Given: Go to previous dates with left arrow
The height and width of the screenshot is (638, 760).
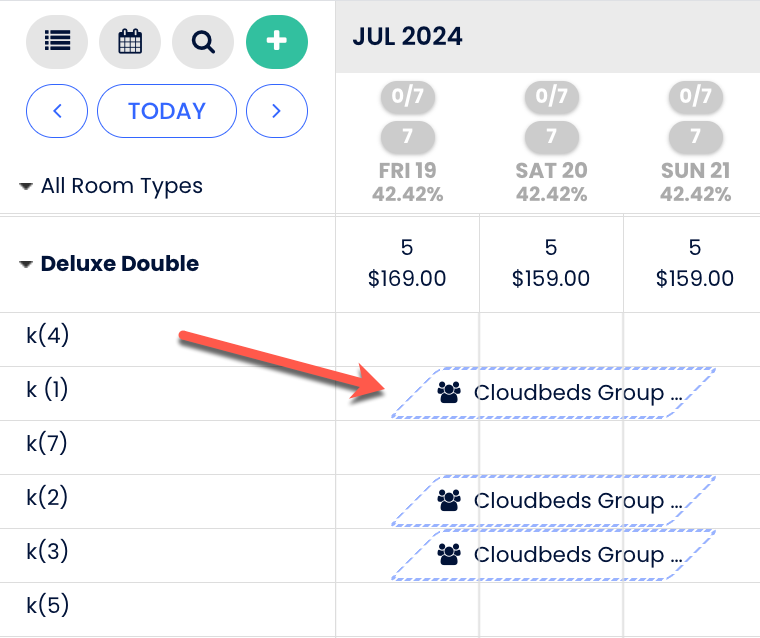Looking at the screenshot, I should (x=56, y=111).
